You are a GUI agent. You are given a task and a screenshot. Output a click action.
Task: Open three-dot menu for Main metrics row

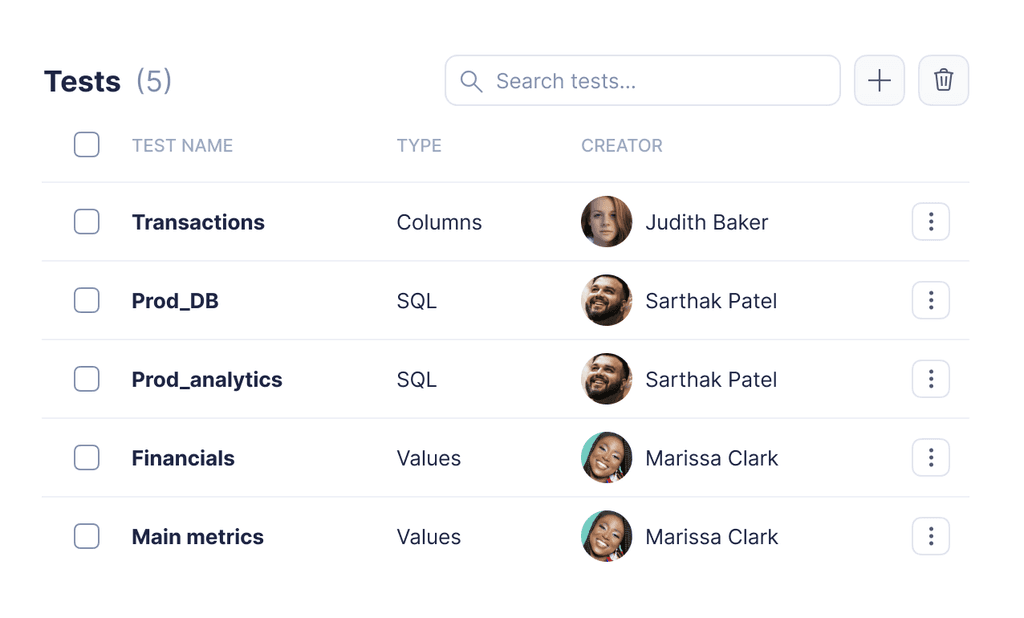931,536
